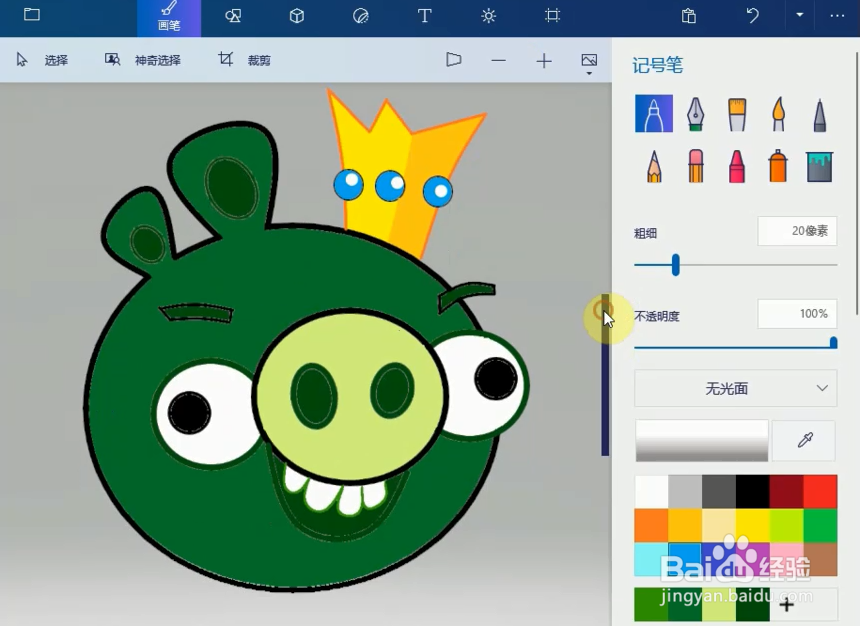Choose the Crop (裁剪) tool

(245, 60)
